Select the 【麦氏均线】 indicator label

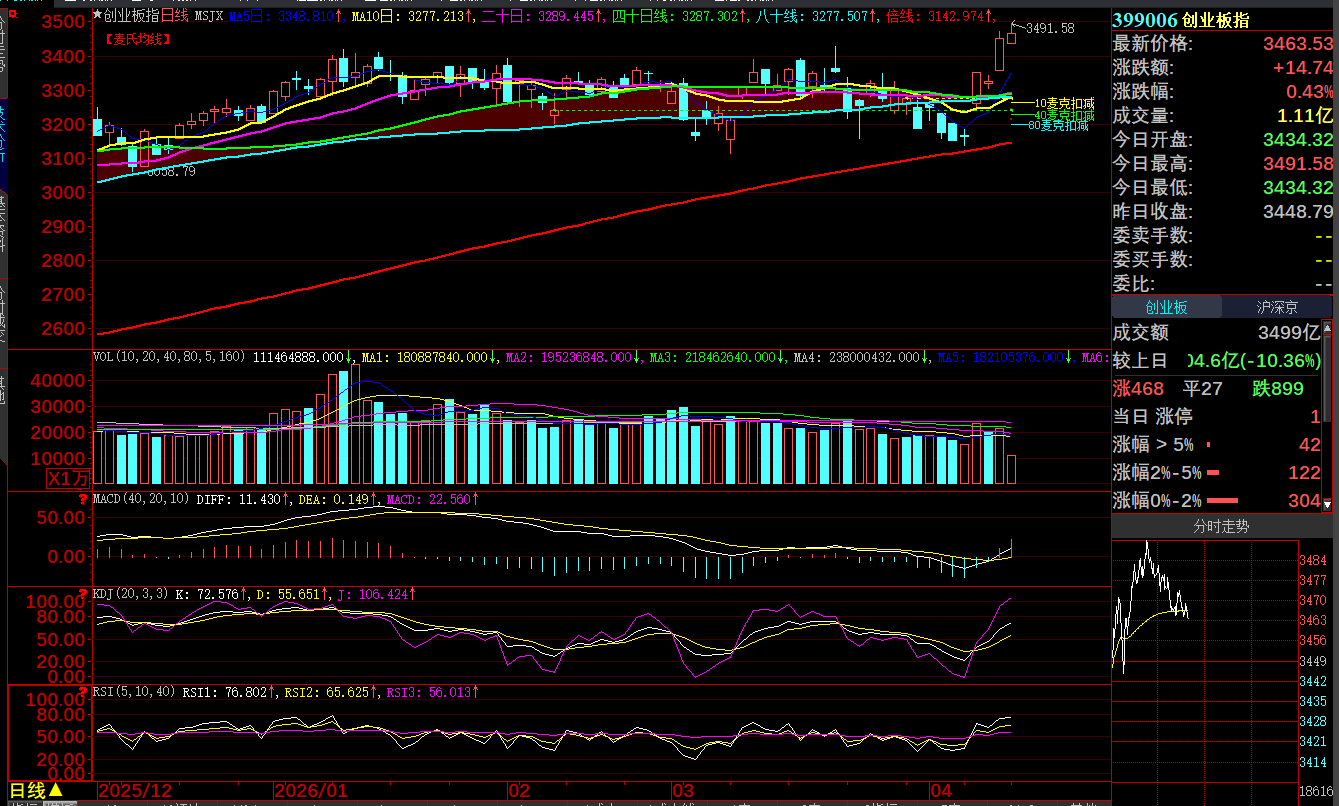coord(137,39)
